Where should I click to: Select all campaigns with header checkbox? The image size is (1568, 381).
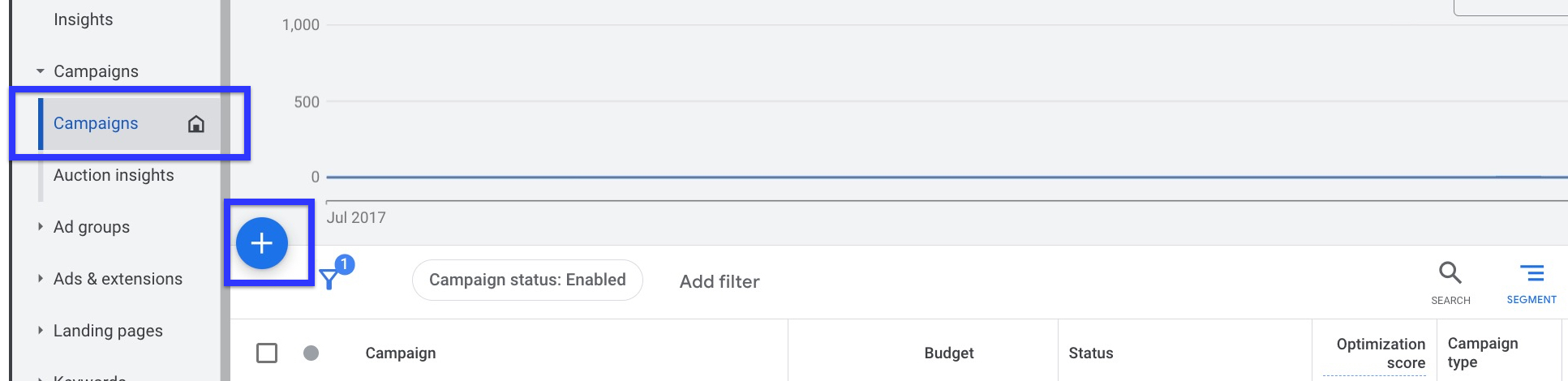[267, 353]
